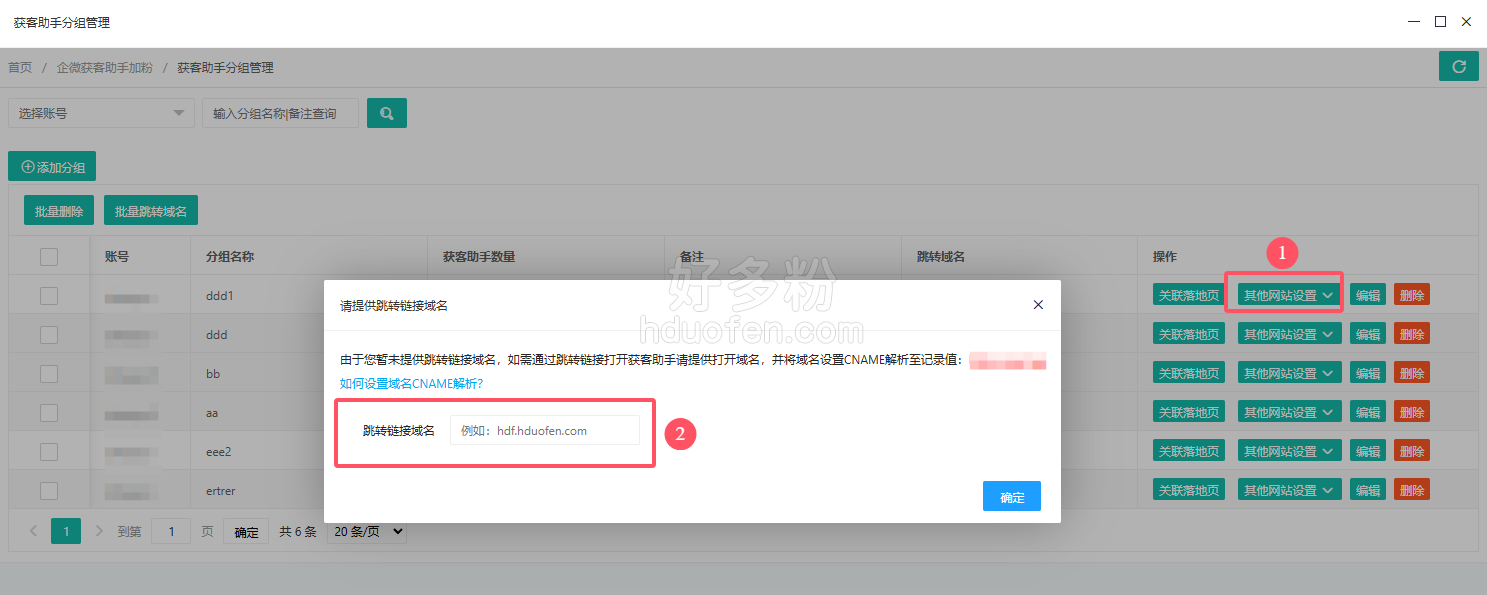
Task: Go to 首页 in the breadcrumb
Action: pyautogui.click(x=20, y=68)
